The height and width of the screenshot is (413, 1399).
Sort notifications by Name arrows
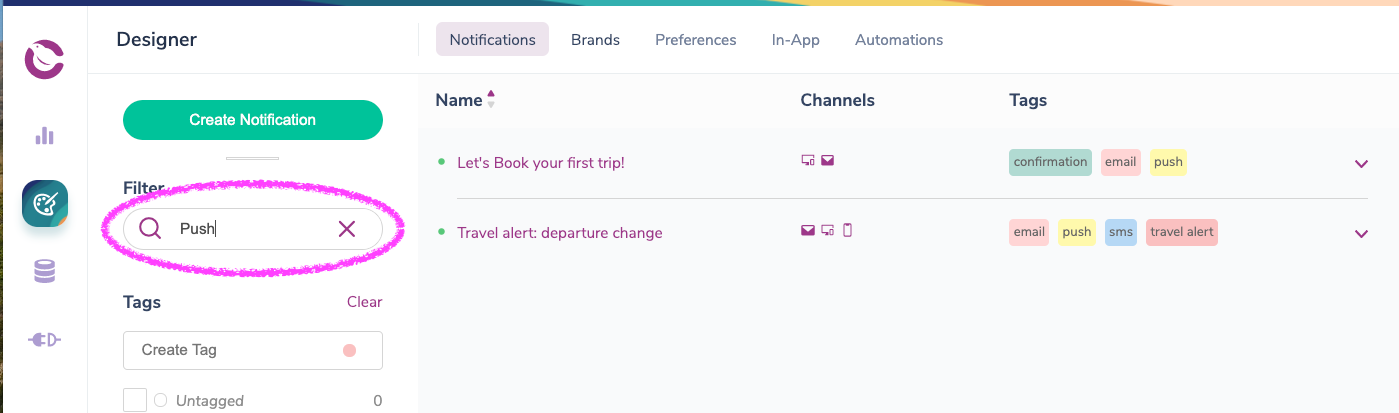491,100
